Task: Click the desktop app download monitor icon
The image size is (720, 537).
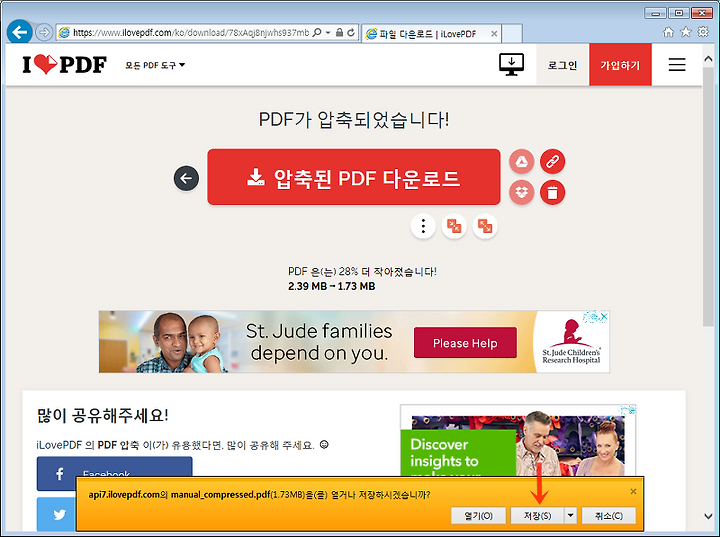Action: 512,65
